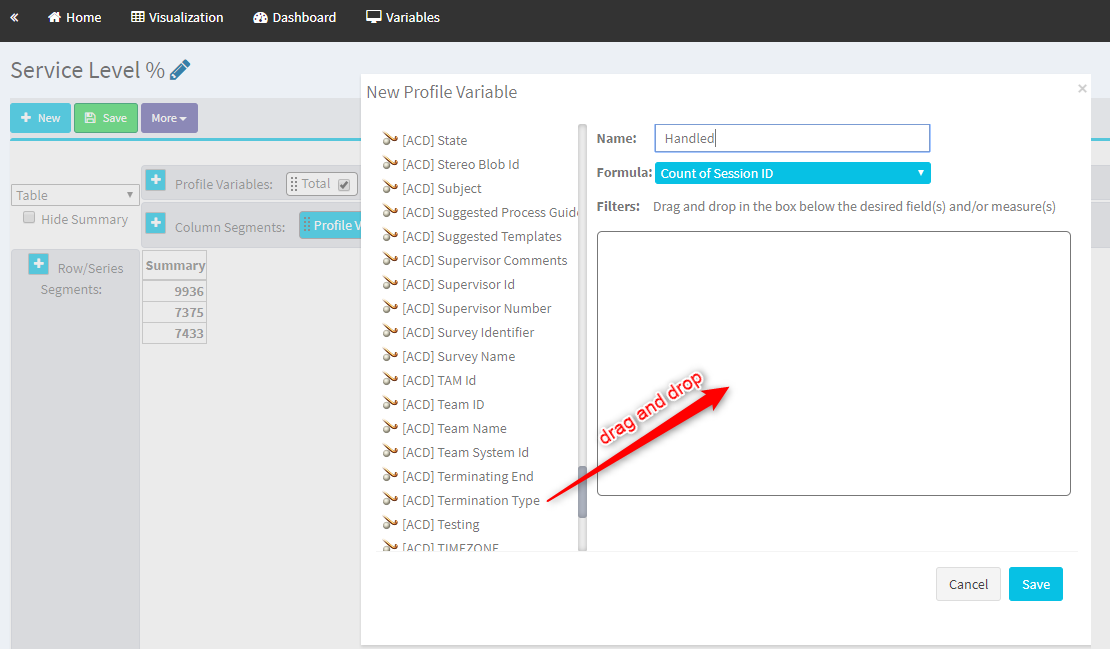
Task: Click the field icon beside [ACD] Survey Name
Action: [390, 356]
